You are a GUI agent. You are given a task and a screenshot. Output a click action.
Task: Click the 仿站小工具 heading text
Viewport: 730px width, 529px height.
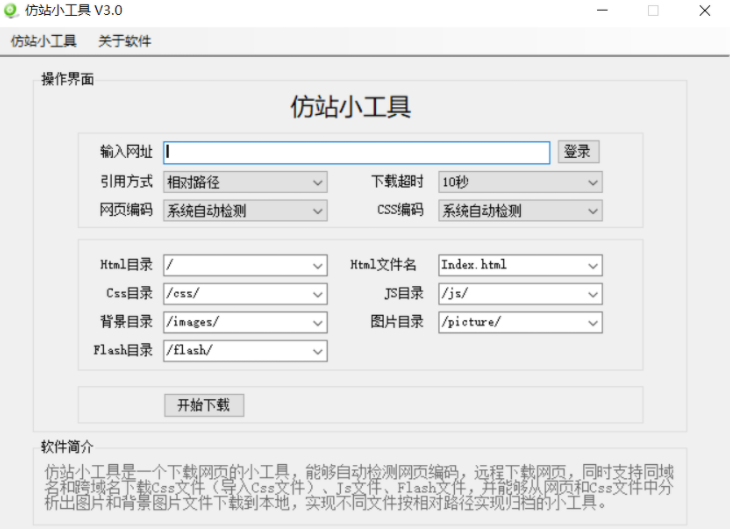click(x=351, y=107)
